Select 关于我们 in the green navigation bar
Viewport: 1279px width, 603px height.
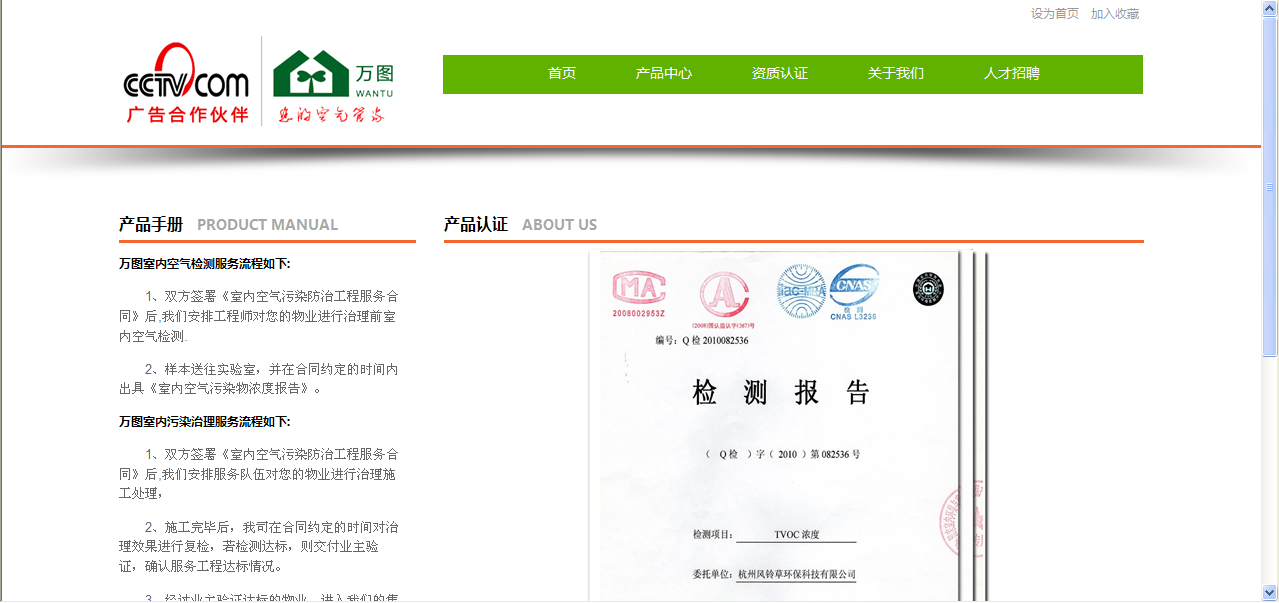tap(896, 74)
